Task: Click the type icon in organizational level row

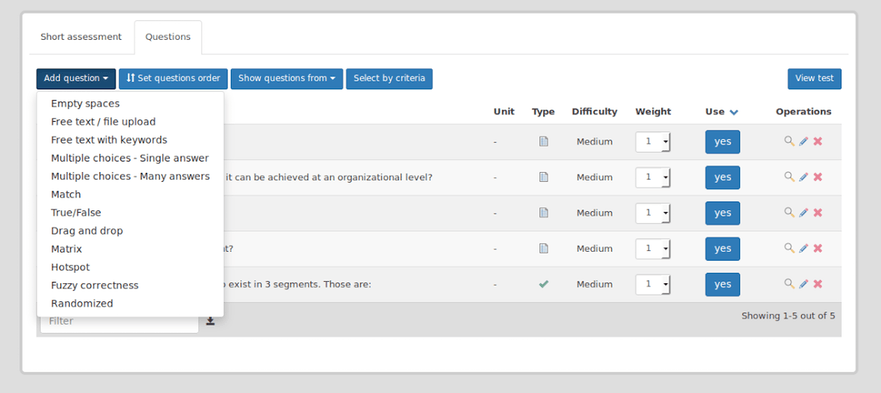Action: (x=543, y=177)
